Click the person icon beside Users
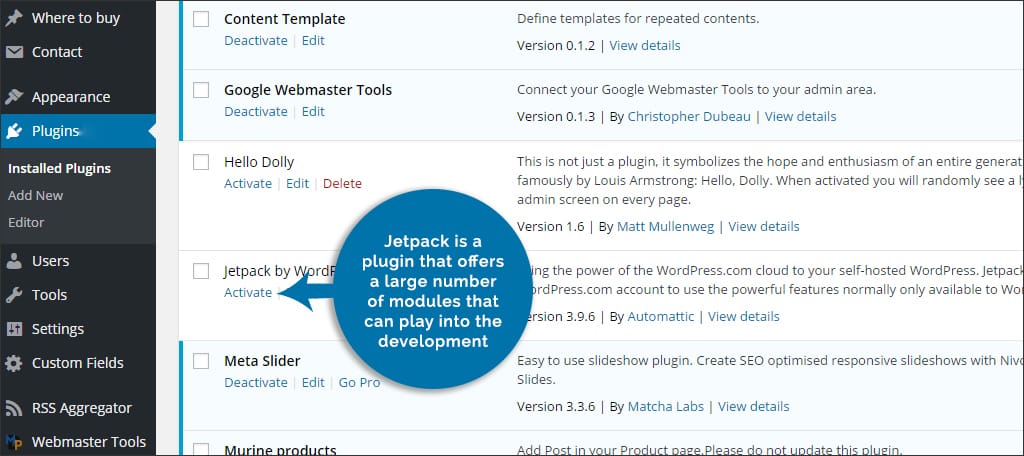 pos(14,261)
